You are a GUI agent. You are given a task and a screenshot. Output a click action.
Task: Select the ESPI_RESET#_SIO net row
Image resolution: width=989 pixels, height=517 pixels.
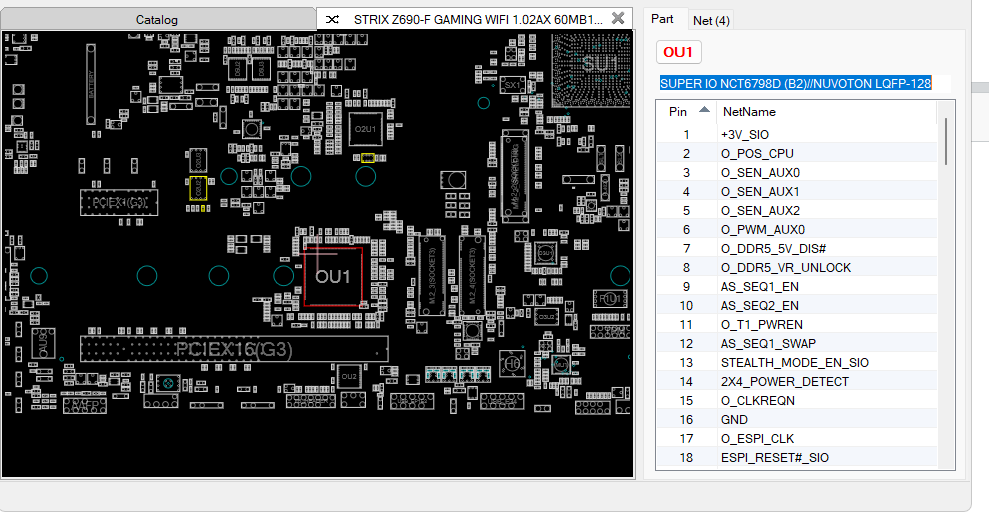click(x=797, y=457)
